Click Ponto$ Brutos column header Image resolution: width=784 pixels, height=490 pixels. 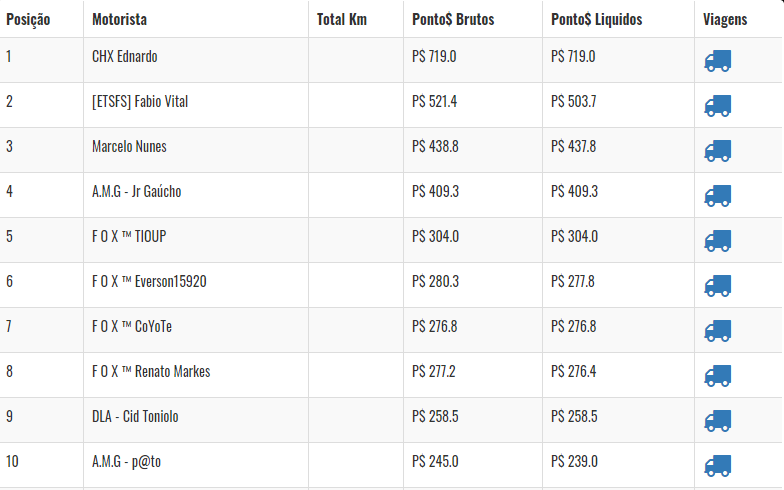(x=453, y=20)
